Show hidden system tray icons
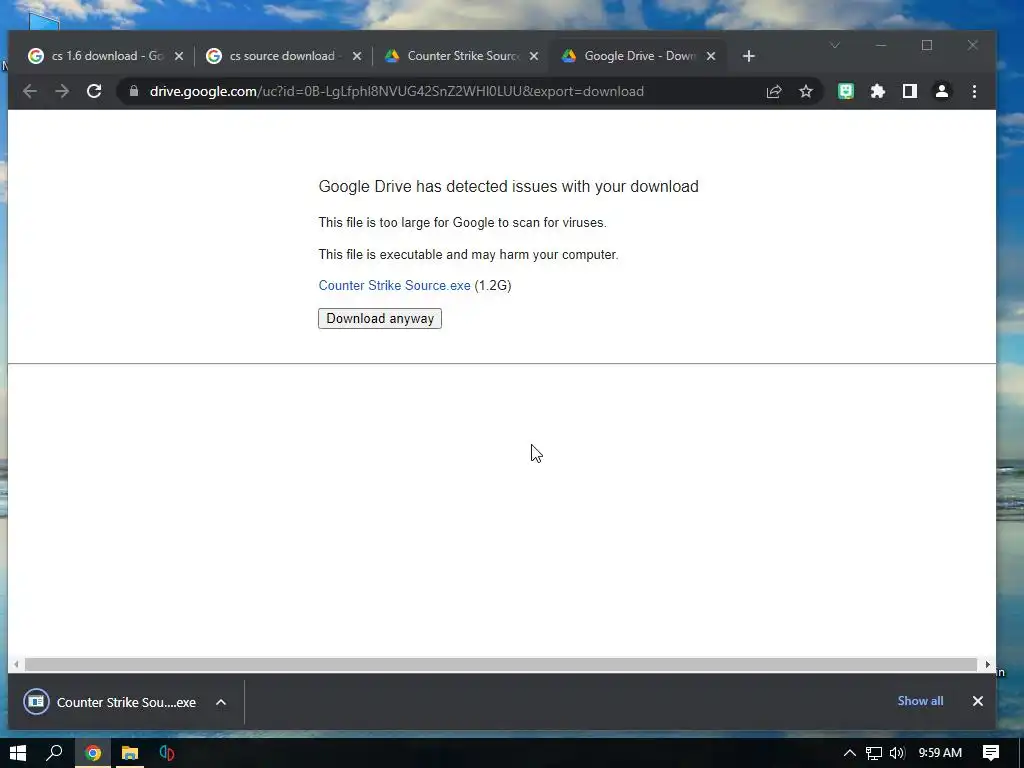Image resolution: width=1024 pixels, height=768 pixels. (x=850, y=753)
